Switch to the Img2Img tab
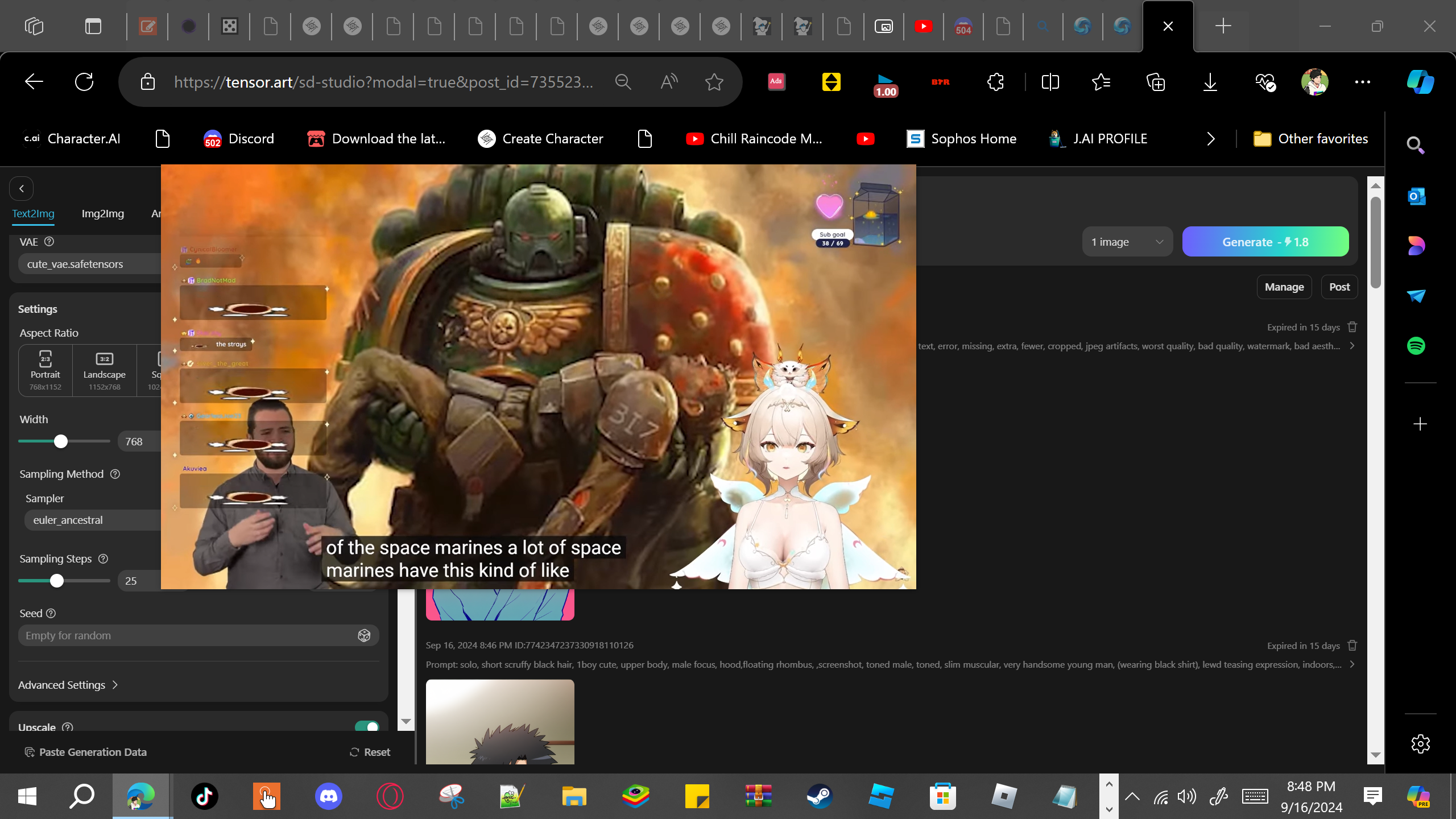 pyautogui.click(x=103, y=214)
